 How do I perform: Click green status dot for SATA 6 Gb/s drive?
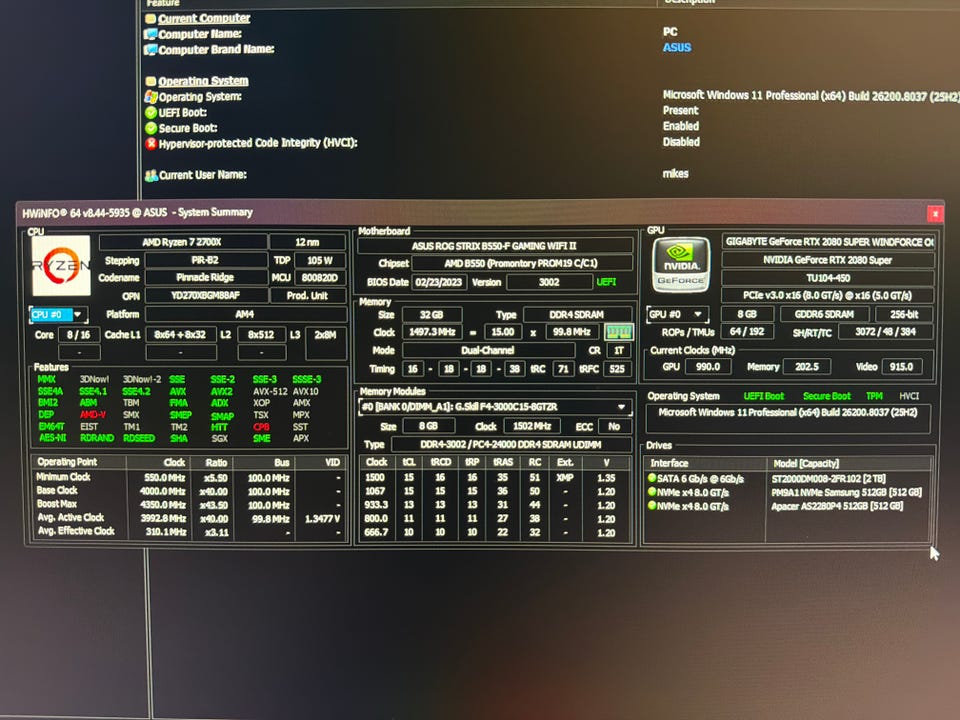(x=652, y=478)
